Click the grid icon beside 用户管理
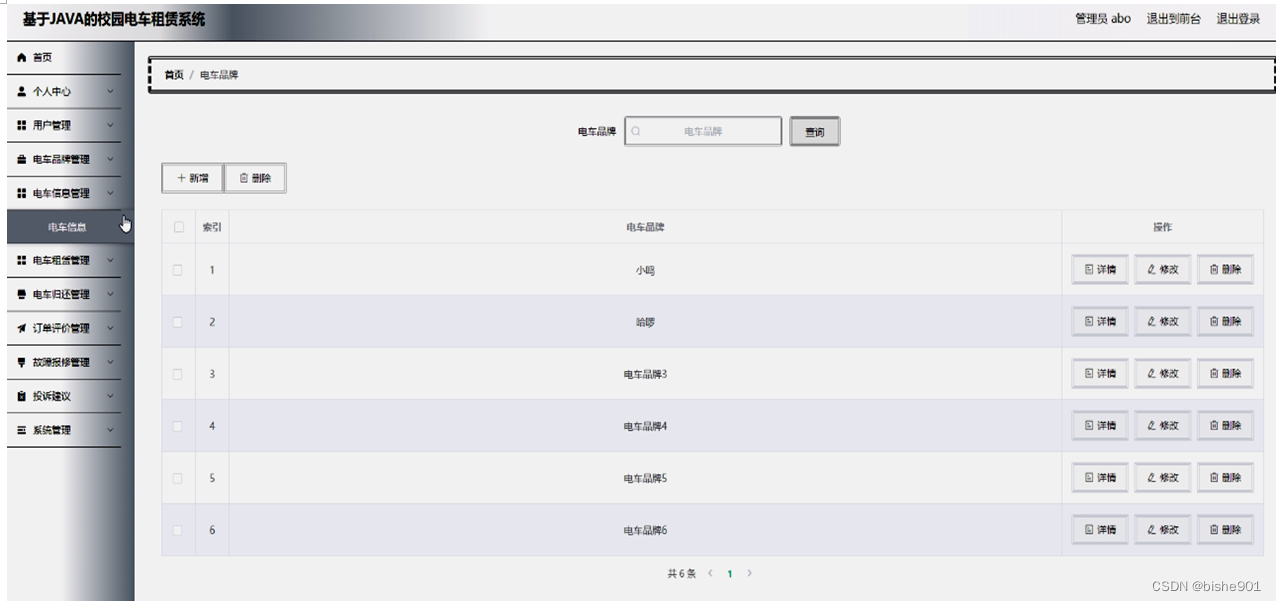Image resolution: width=1276 pixels, height=601 pixels. coord(22,125)
